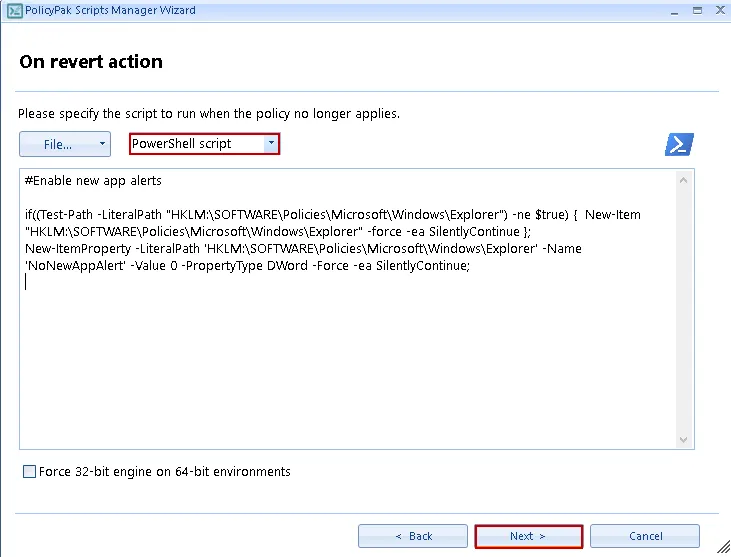Click the 'On revert action' heading
731x557 pixels.
pyautogui.click(x=91, y=62)
